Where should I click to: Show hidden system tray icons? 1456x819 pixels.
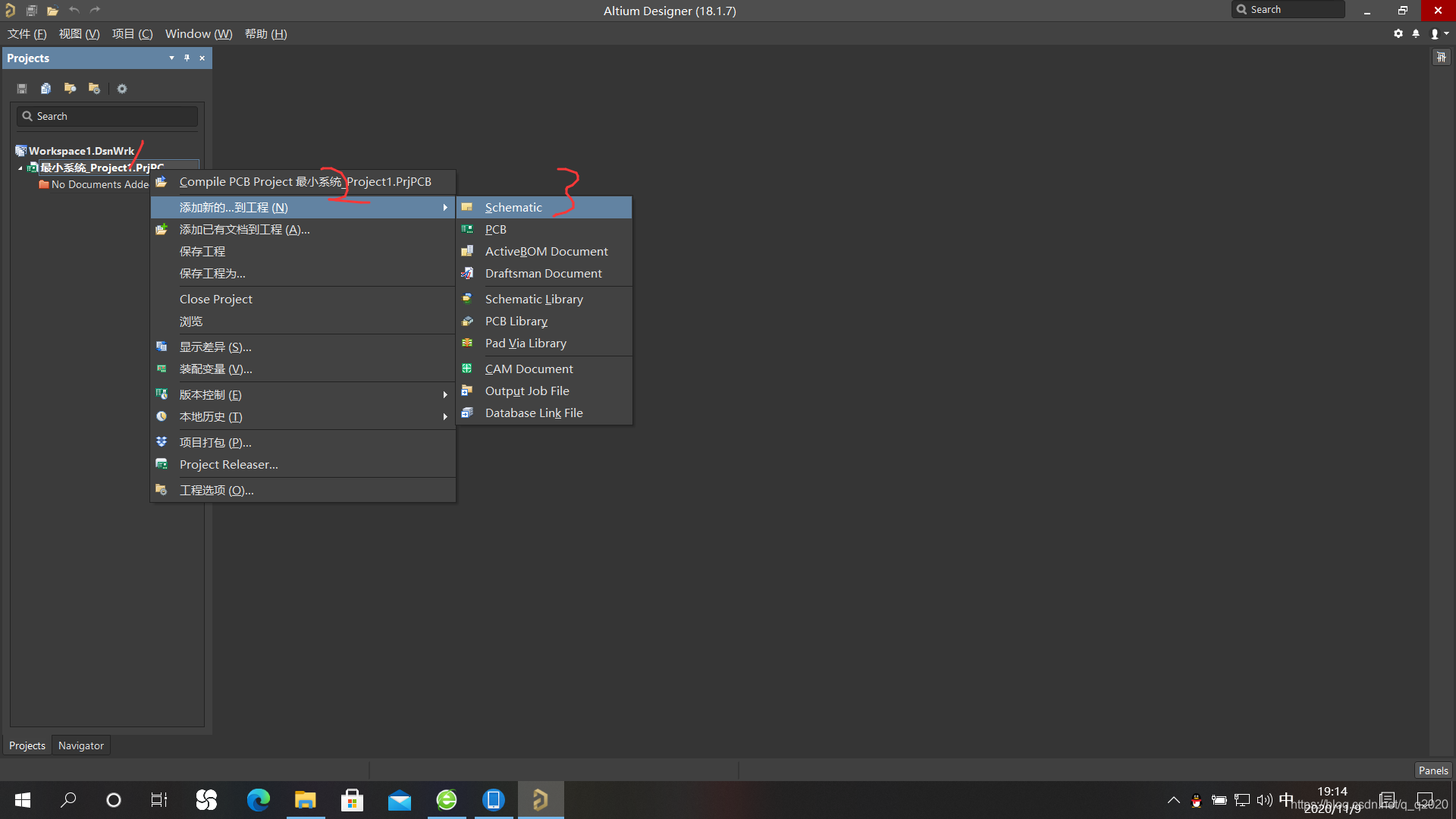(x=1173, y=800)
